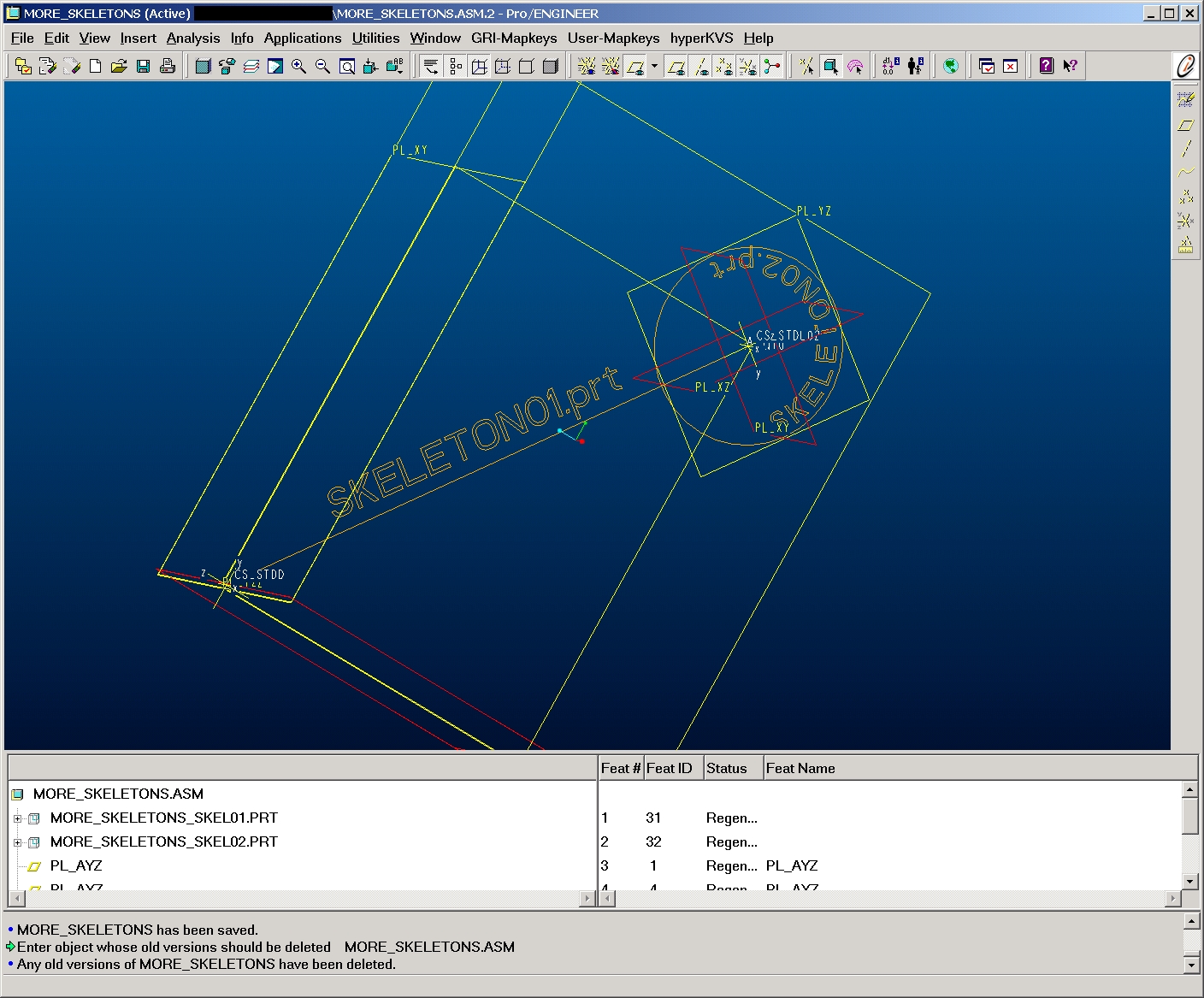This screenshot has height=998, width=1204.
Task: Click the parent-child info icon
Action: point(915,66)
